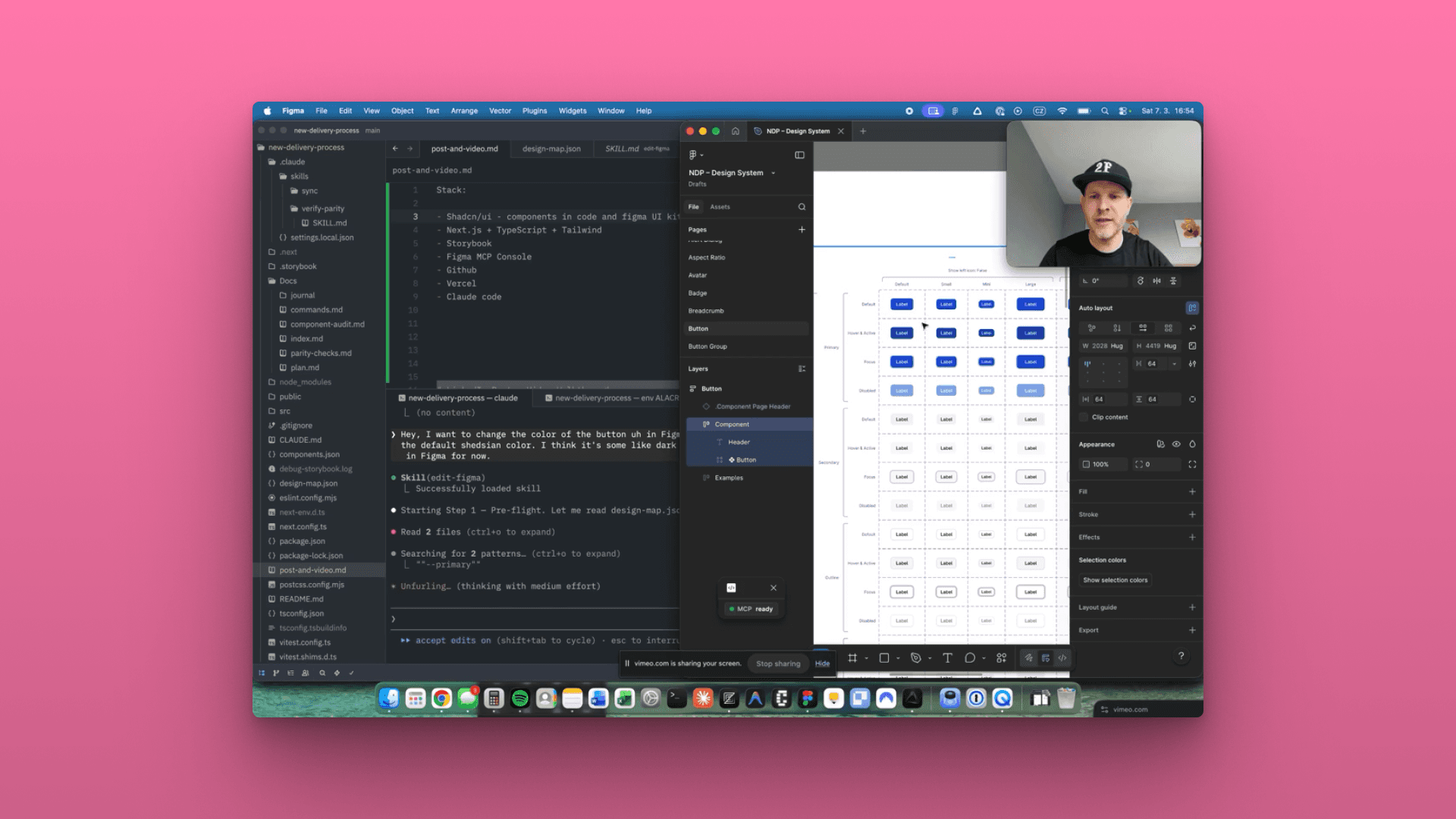Image resolution: width=1456 pixels, height=819 pixels.
Task: Select the Frame tool in Figma toolbar
Action: point(852,658)
